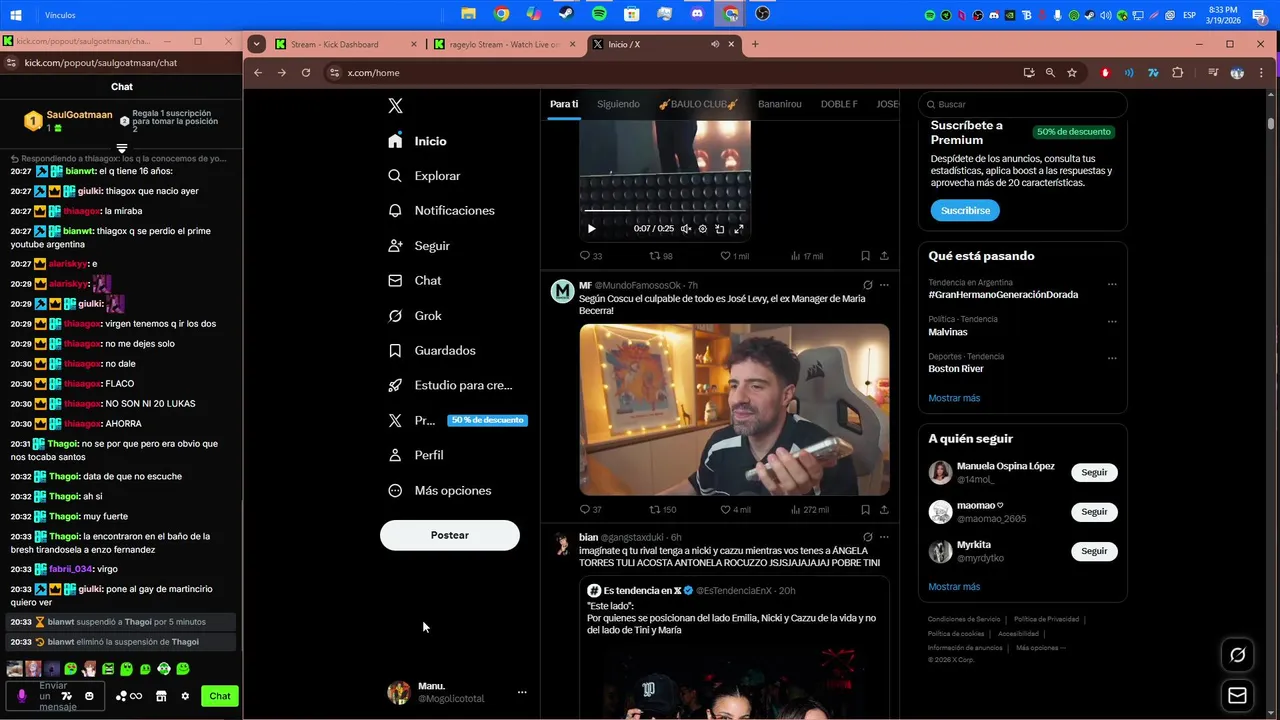Image resolution: width=1280 pixels, height=720 pixels.
Task: Open video settings gear in player
Action: (x=703, y=229)
